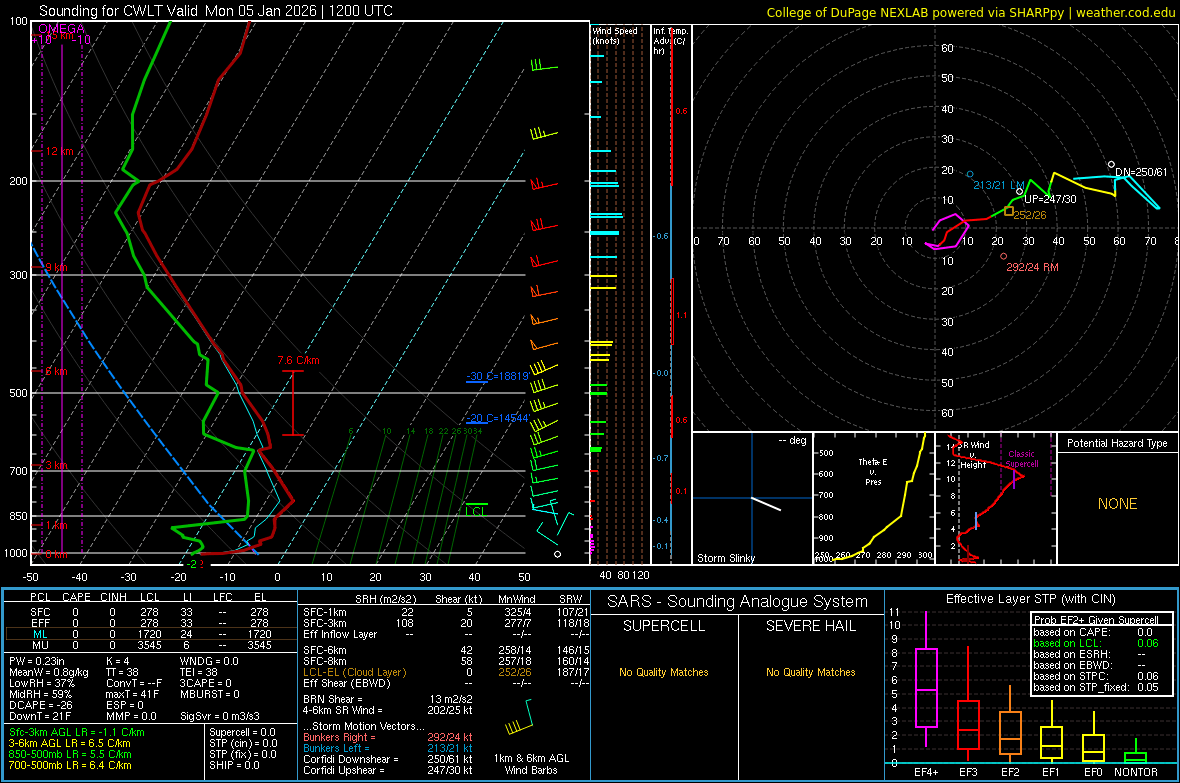Click the MBURST = 0 value

coord(210,694)
